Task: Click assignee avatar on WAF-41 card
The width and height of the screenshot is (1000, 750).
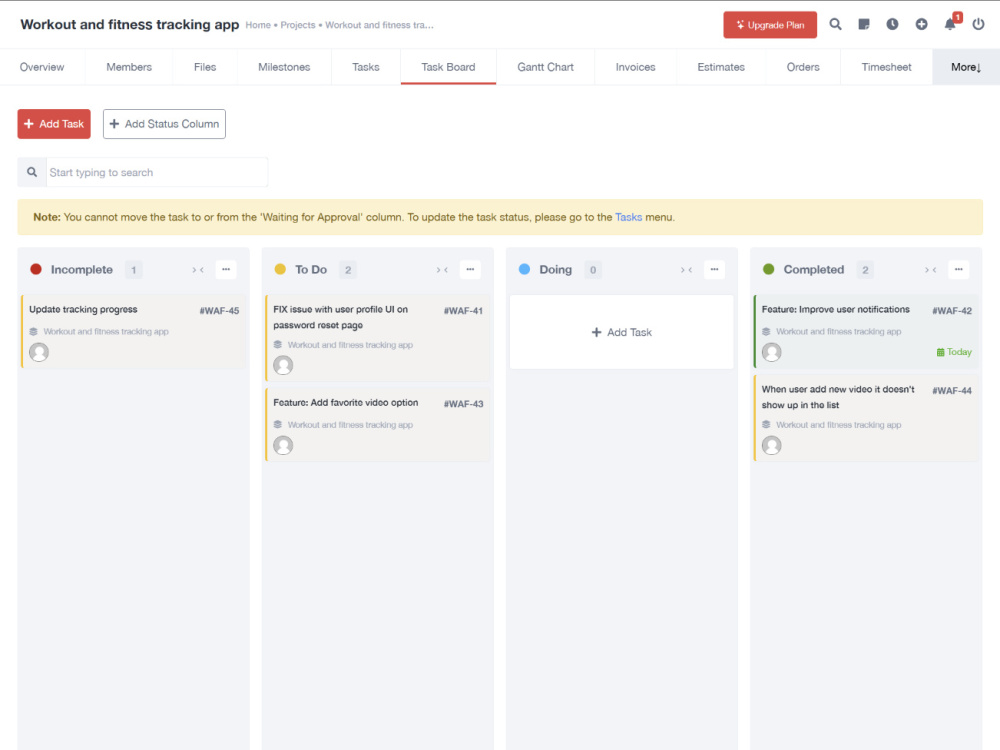Action: click(283, 365)
